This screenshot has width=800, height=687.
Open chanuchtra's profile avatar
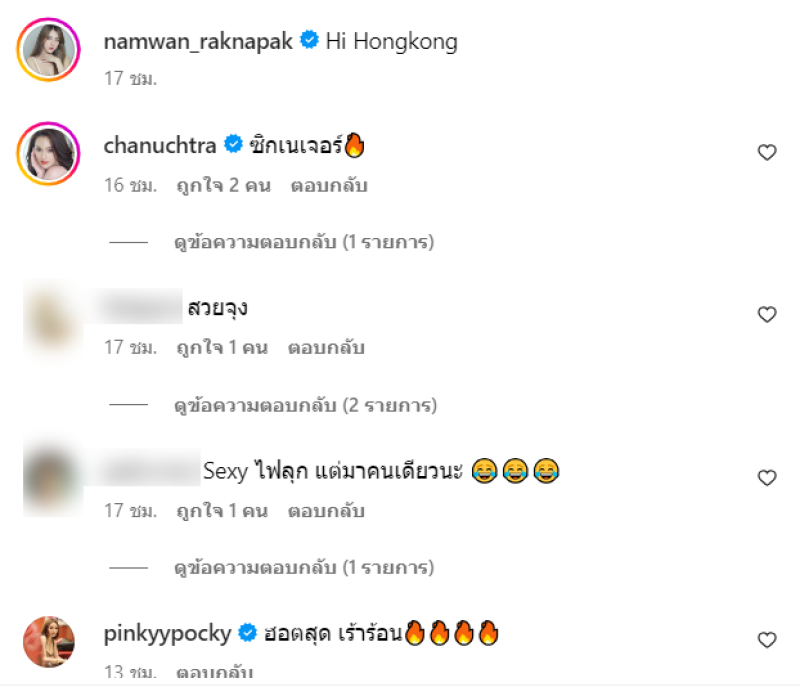coord(48,154)
